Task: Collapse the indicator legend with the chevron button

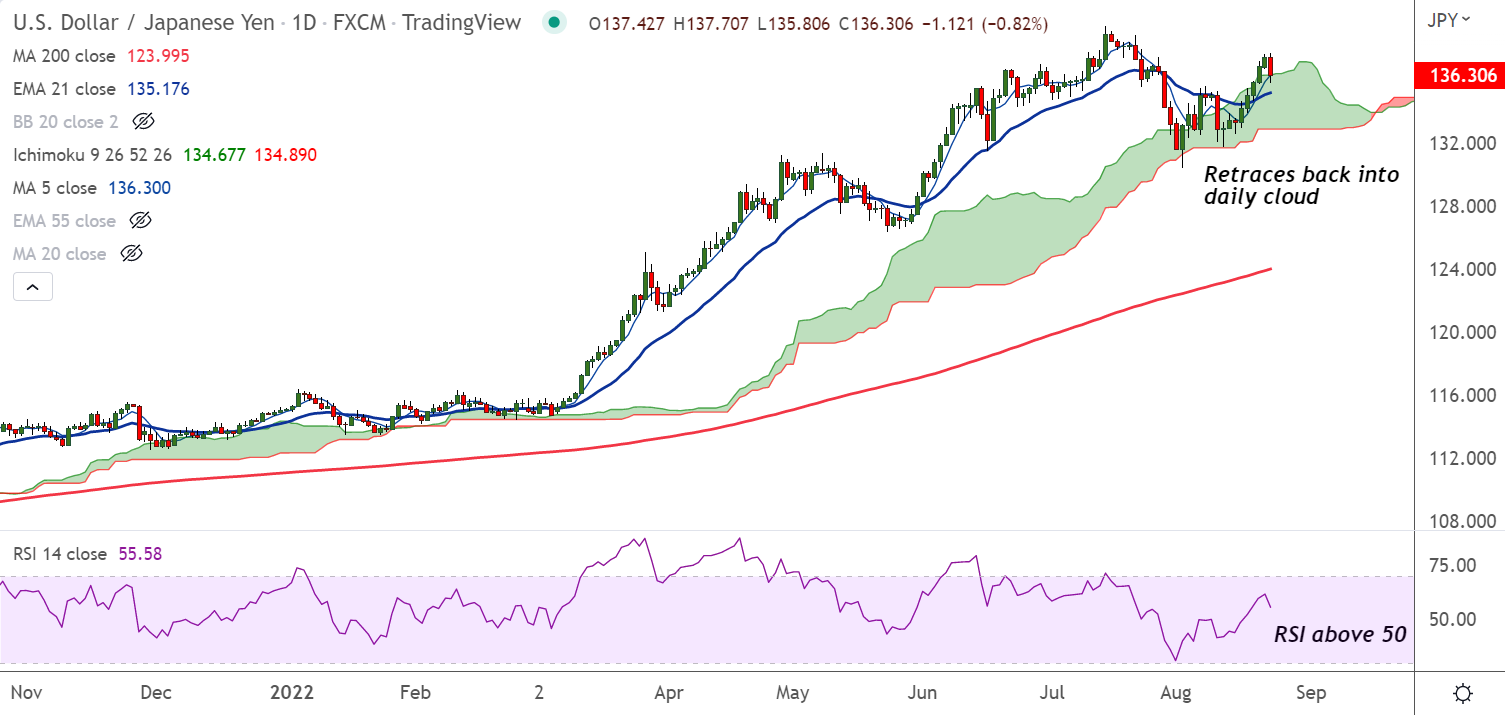Action: pyautogui.click(x=32, y=288)
